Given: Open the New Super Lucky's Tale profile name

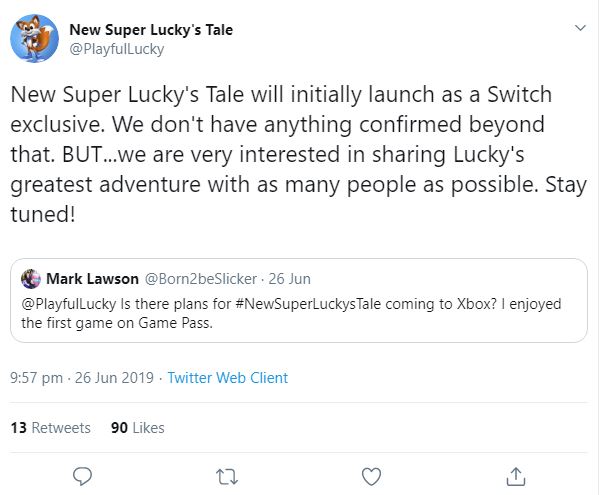Looking at the screenshot, I should click(151, 30).
